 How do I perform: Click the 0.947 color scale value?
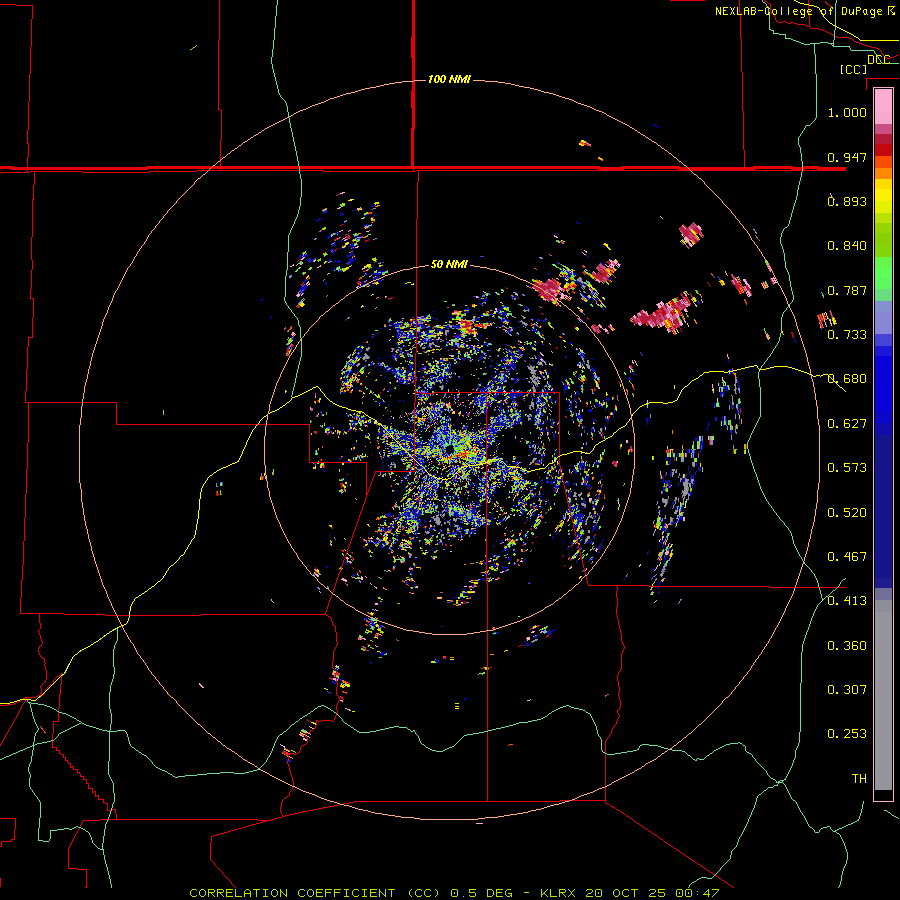(x=847, y=157)
